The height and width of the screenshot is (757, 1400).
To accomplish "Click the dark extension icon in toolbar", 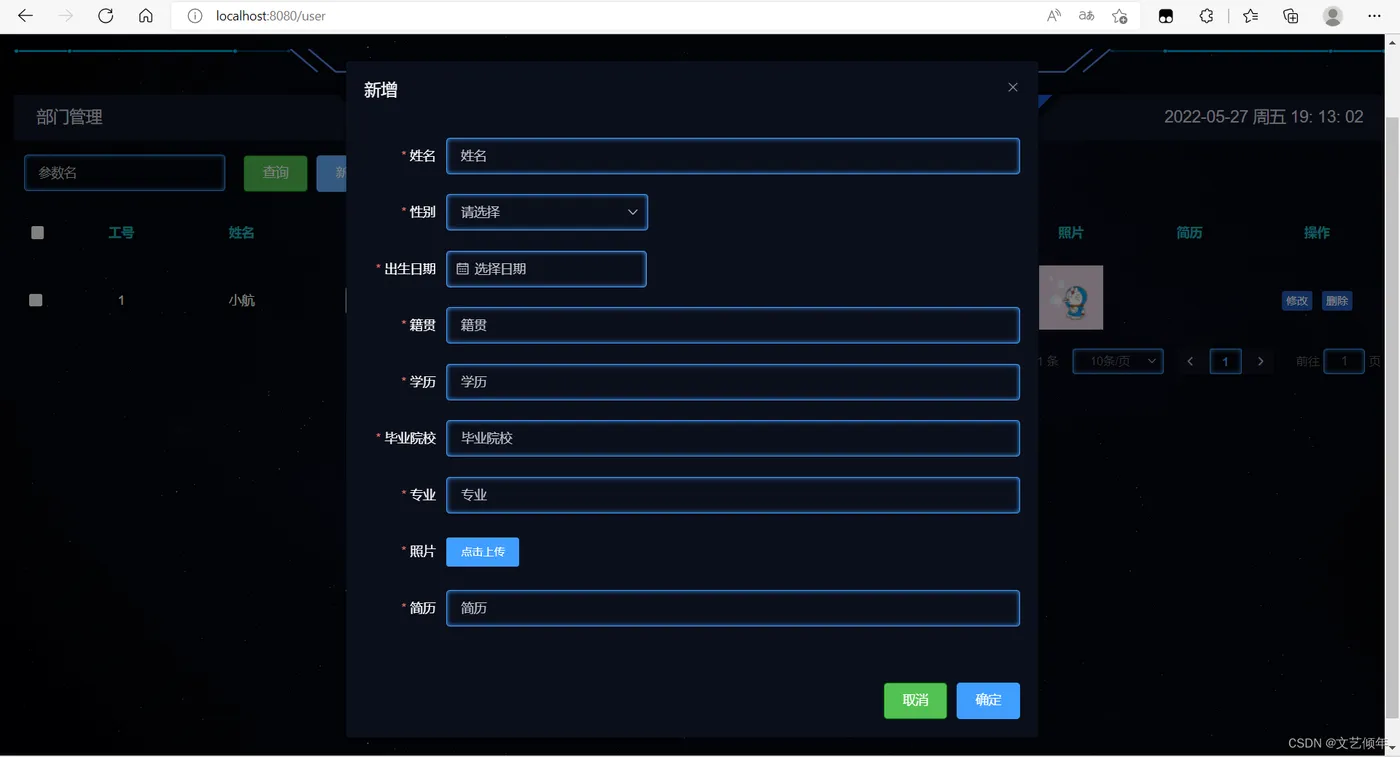I will tap(1166, 16).
